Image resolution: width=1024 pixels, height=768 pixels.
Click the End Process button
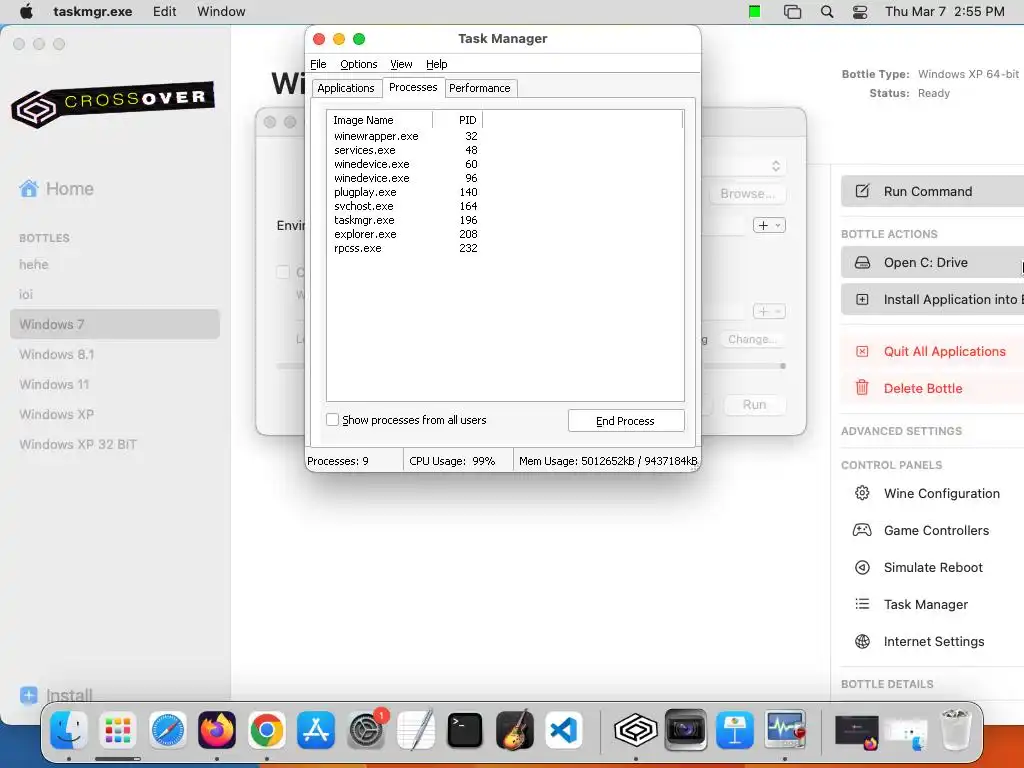point(626,421)
